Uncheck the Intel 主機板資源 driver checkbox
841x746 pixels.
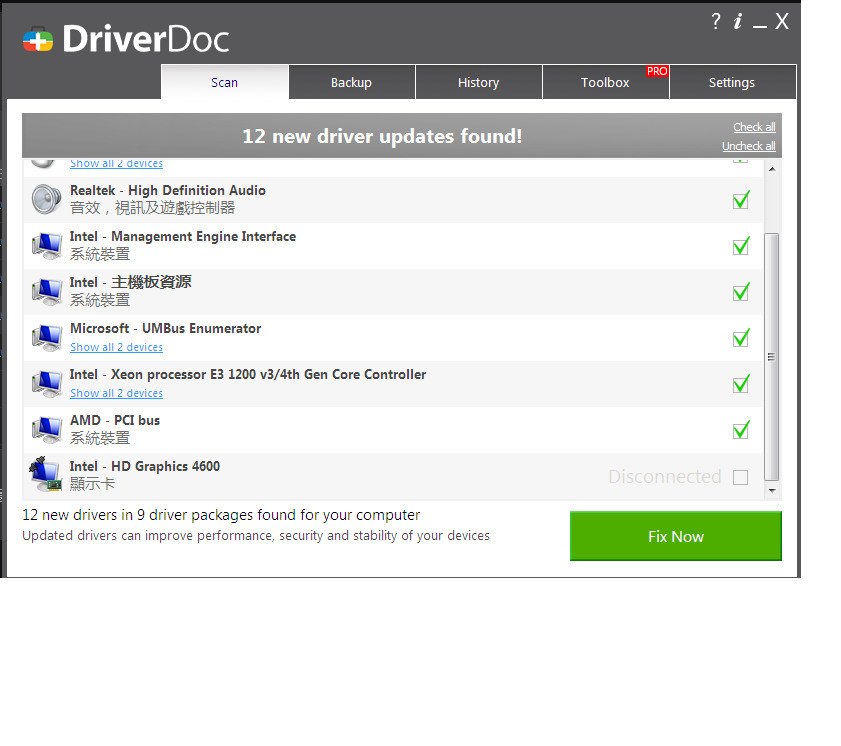coord(741,292)
